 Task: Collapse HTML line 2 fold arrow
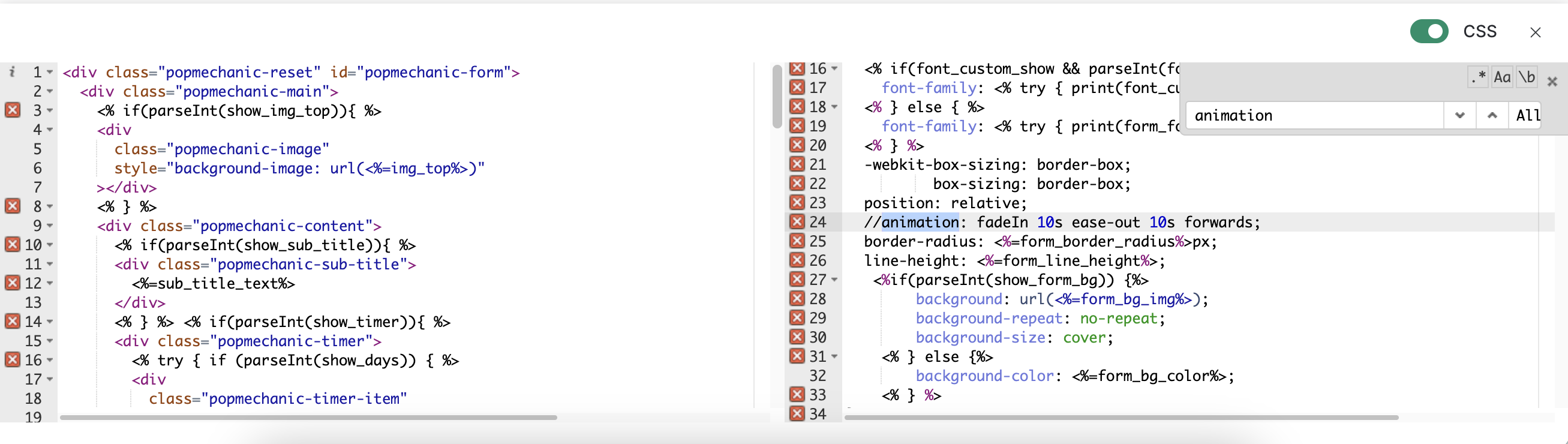tap(50, 91)
